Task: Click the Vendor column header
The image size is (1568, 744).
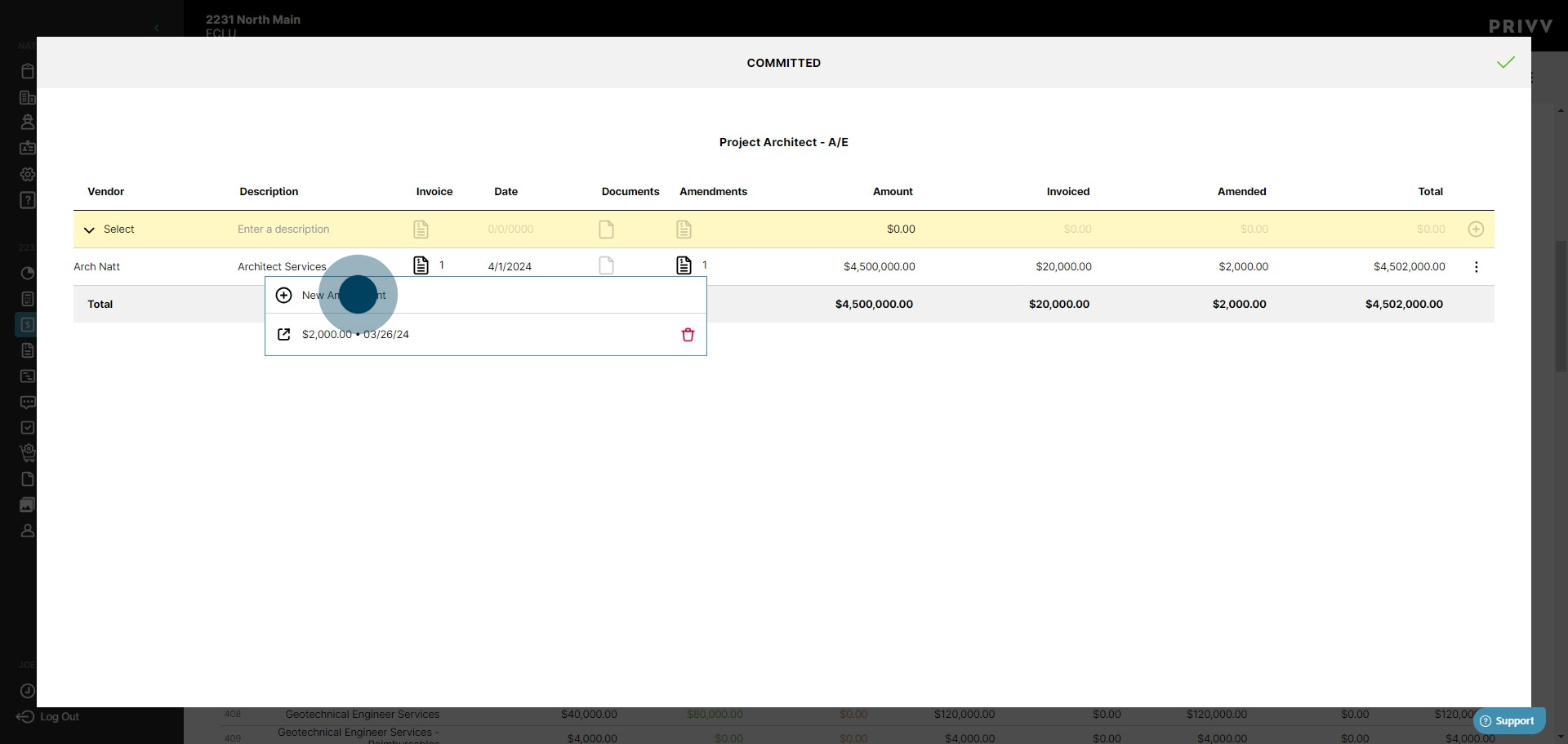Action: pos(106,191)
